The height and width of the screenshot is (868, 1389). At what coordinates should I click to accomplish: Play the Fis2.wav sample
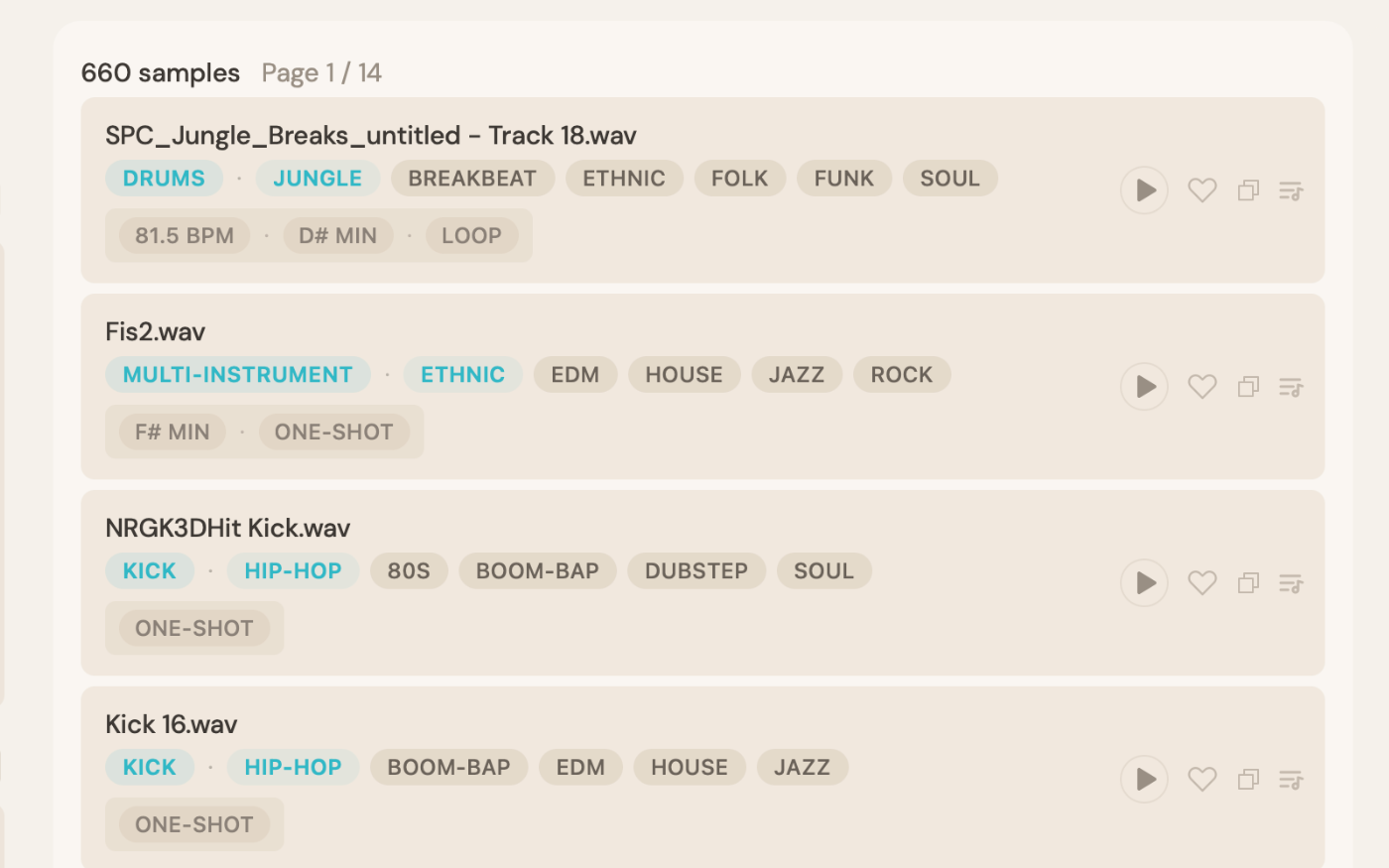1145,386
